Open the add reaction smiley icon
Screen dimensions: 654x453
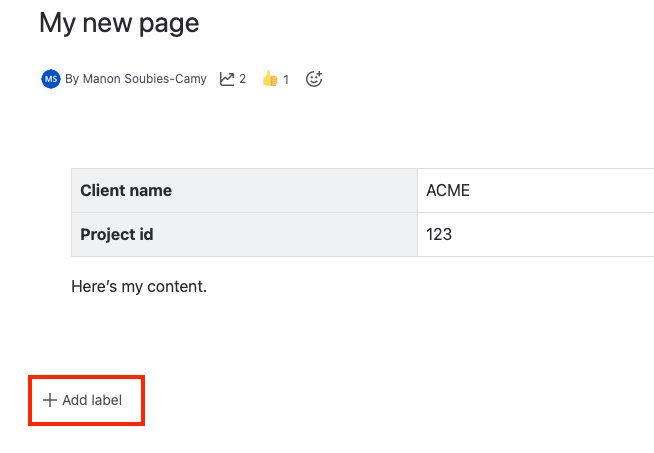click(x=314, y=79)
